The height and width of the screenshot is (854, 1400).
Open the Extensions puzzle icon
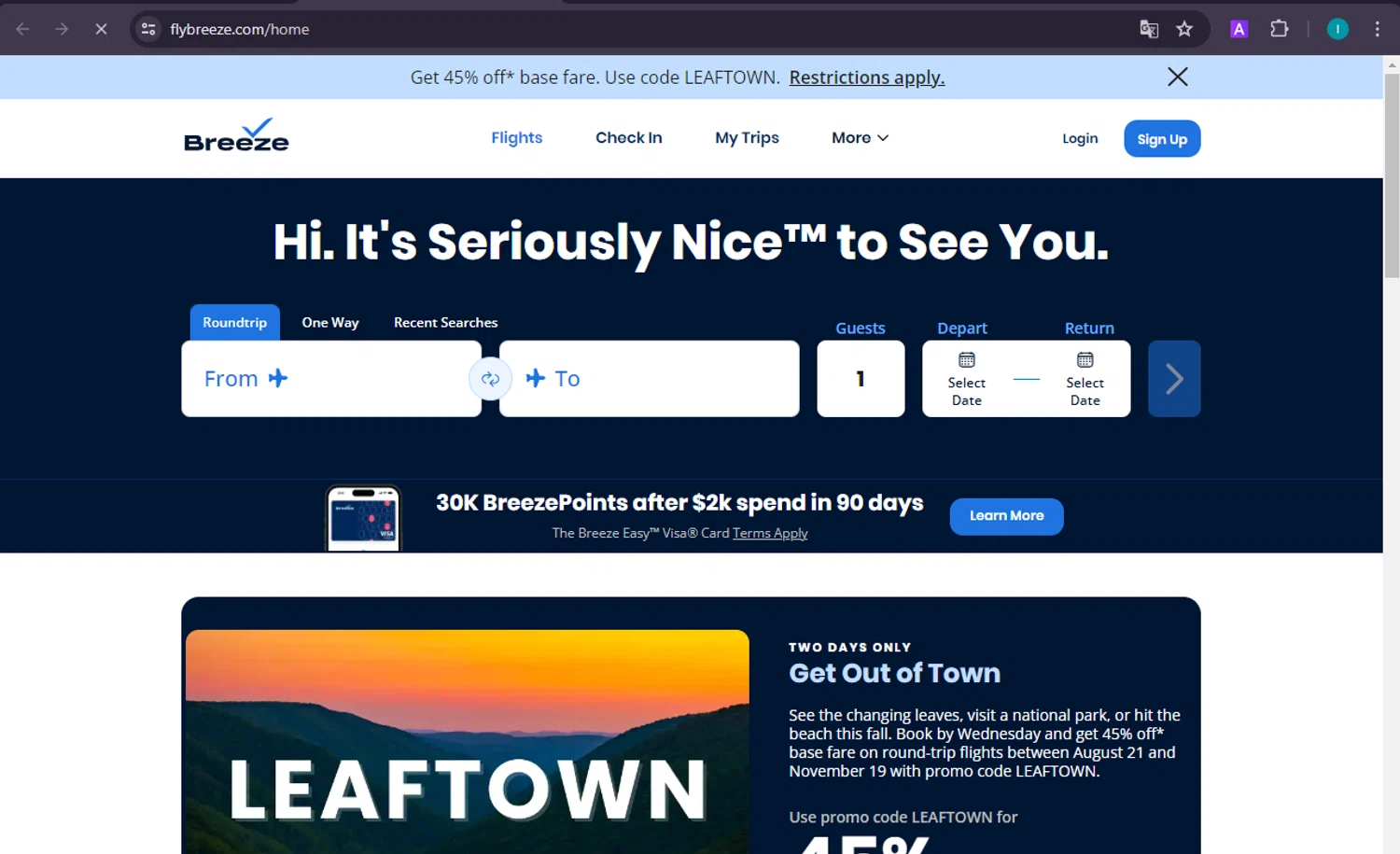click(1280, 29)
